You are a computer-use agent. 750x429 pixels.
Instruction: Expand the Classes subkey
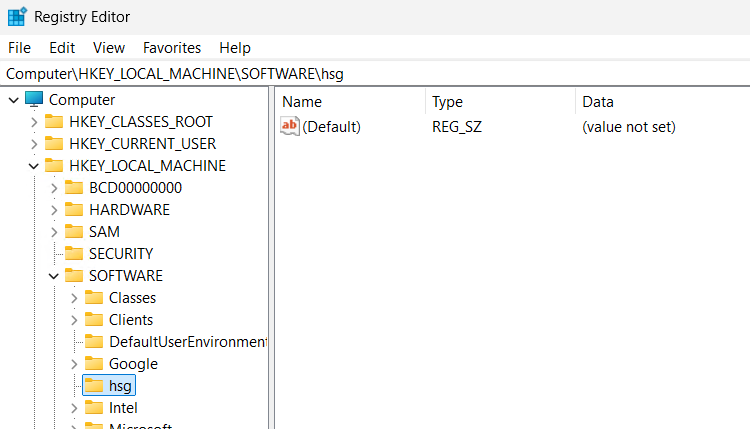pos(74,298)
